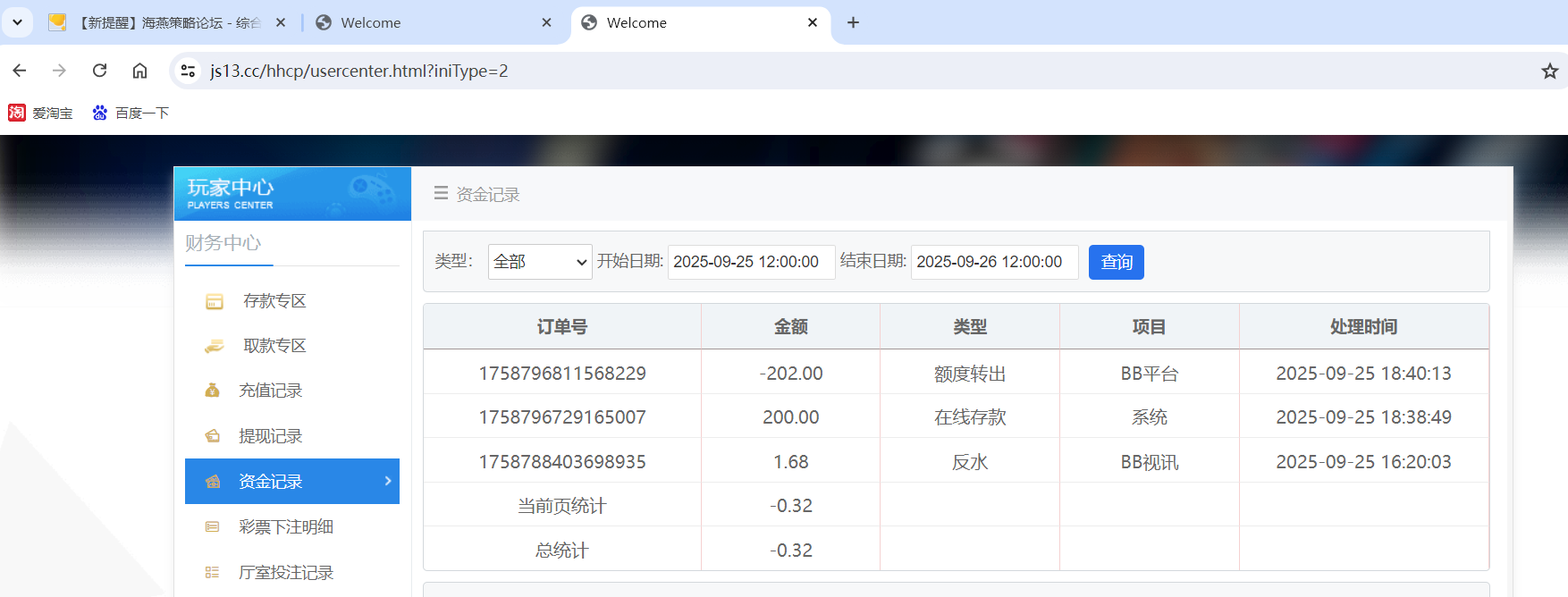Viewport: 1568px width, 597px height.
Task: Open the 百度一下 bookmark
Action: 131,113
